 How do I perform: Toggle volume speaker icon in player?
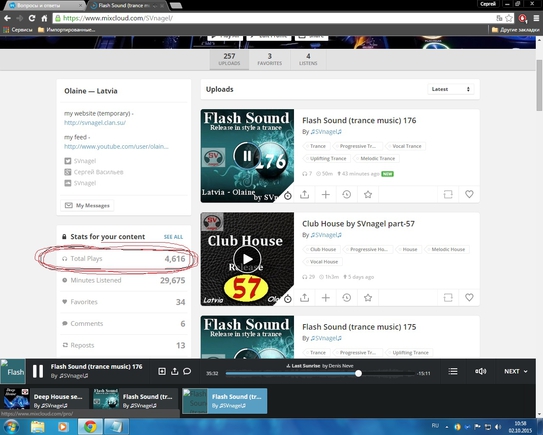(x=481, y=371)
